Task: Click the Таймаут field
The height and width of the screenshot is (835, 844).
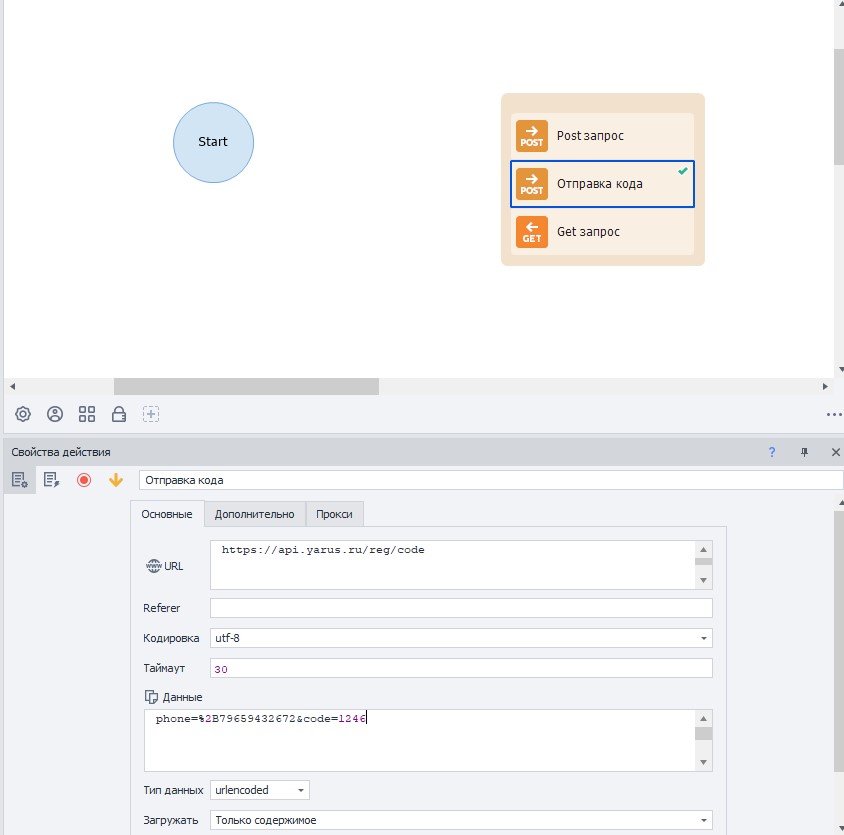Action: click(x=461, y=668)
